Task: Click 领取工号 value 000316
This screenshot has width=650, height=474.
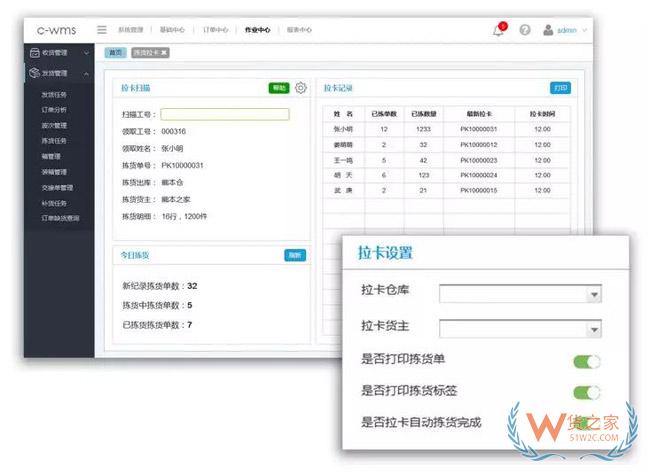Action: (173, 131)
